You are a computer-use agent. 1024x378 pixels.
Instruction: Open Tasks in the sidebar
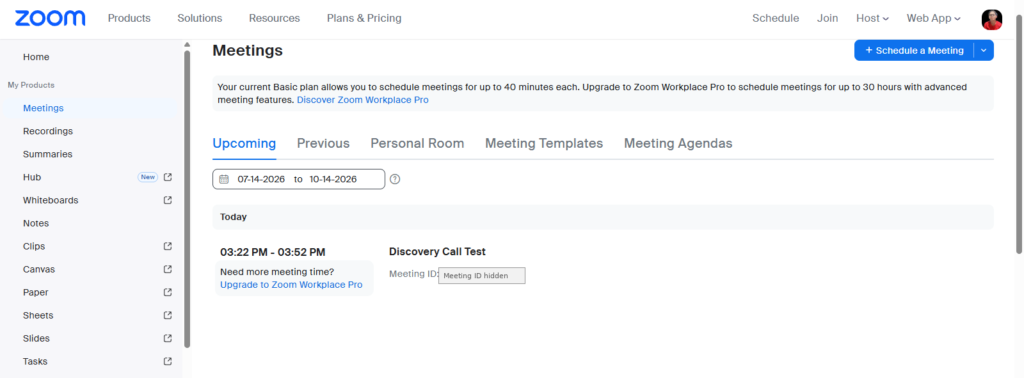tap(35, 361)
